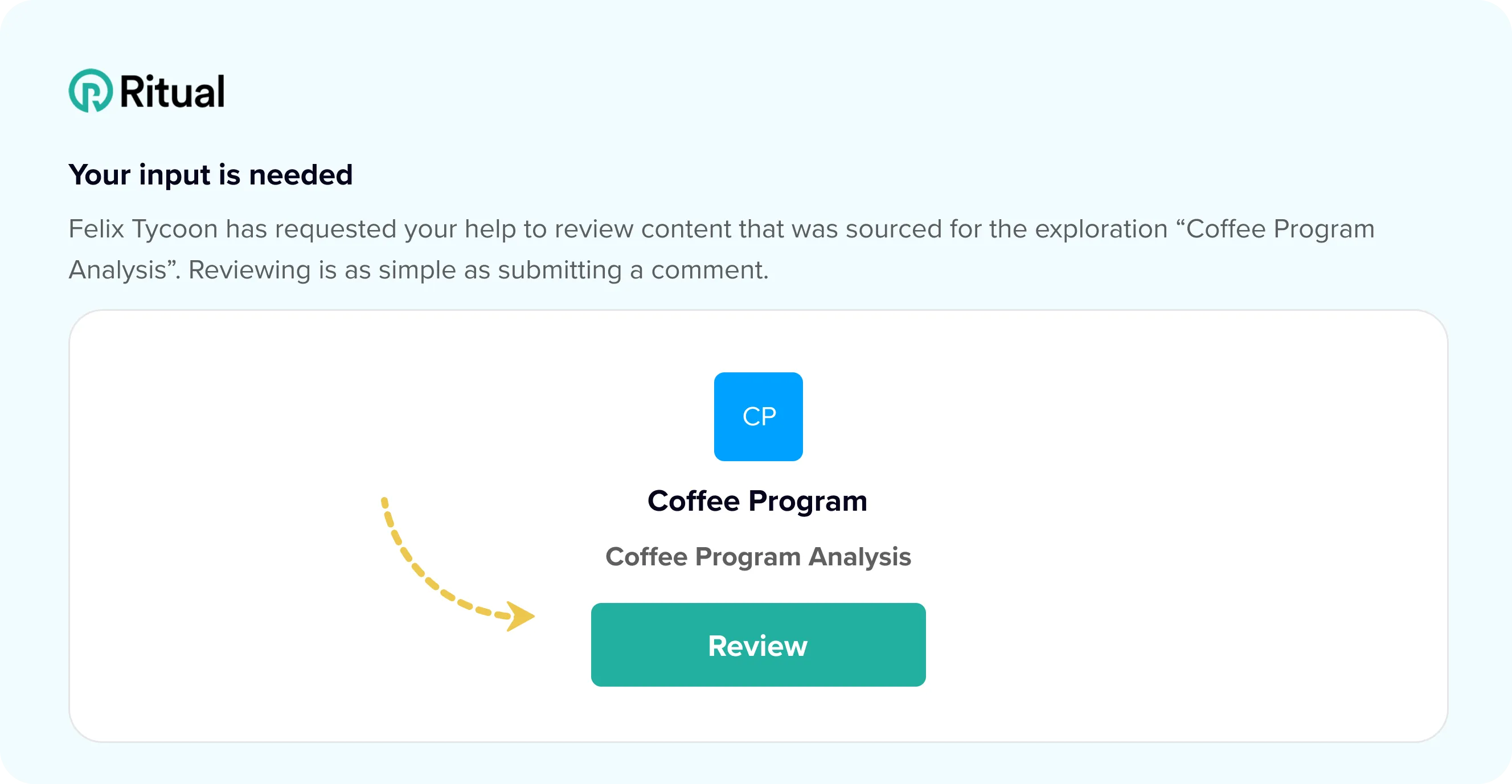Click the word 'exploration' in the message
Screen dimensions: 1512x784
(x=1101, y=229)
